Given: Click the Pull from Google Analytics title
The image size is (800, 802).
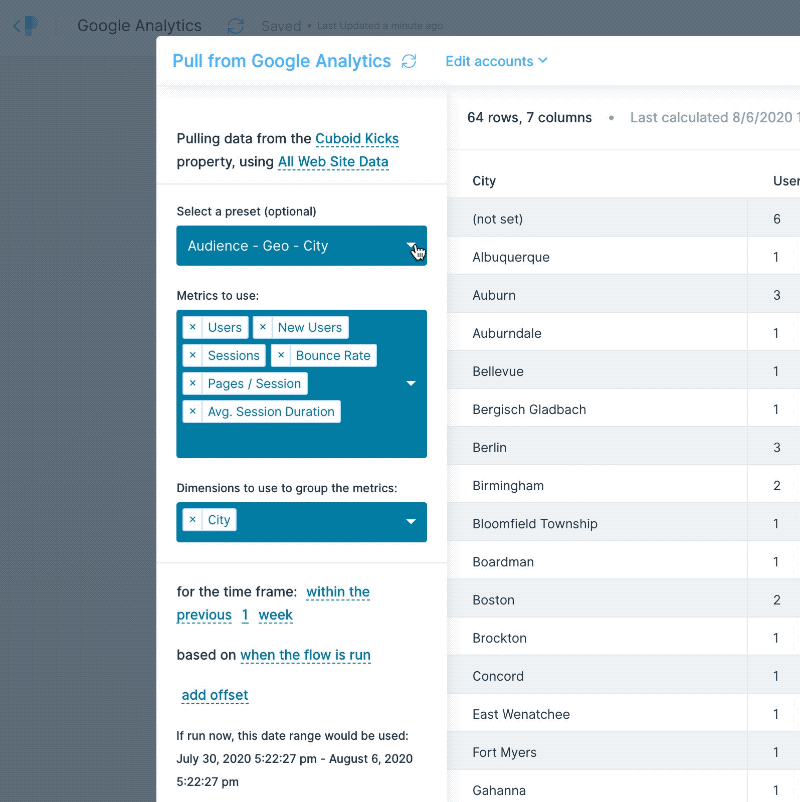Looking at the screenshot, I should [281, 61].
